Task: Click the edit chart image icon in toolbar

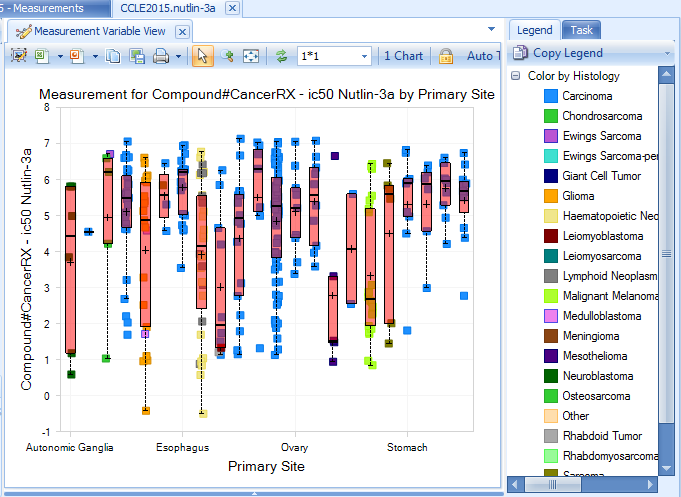Action: coord(19,56)
